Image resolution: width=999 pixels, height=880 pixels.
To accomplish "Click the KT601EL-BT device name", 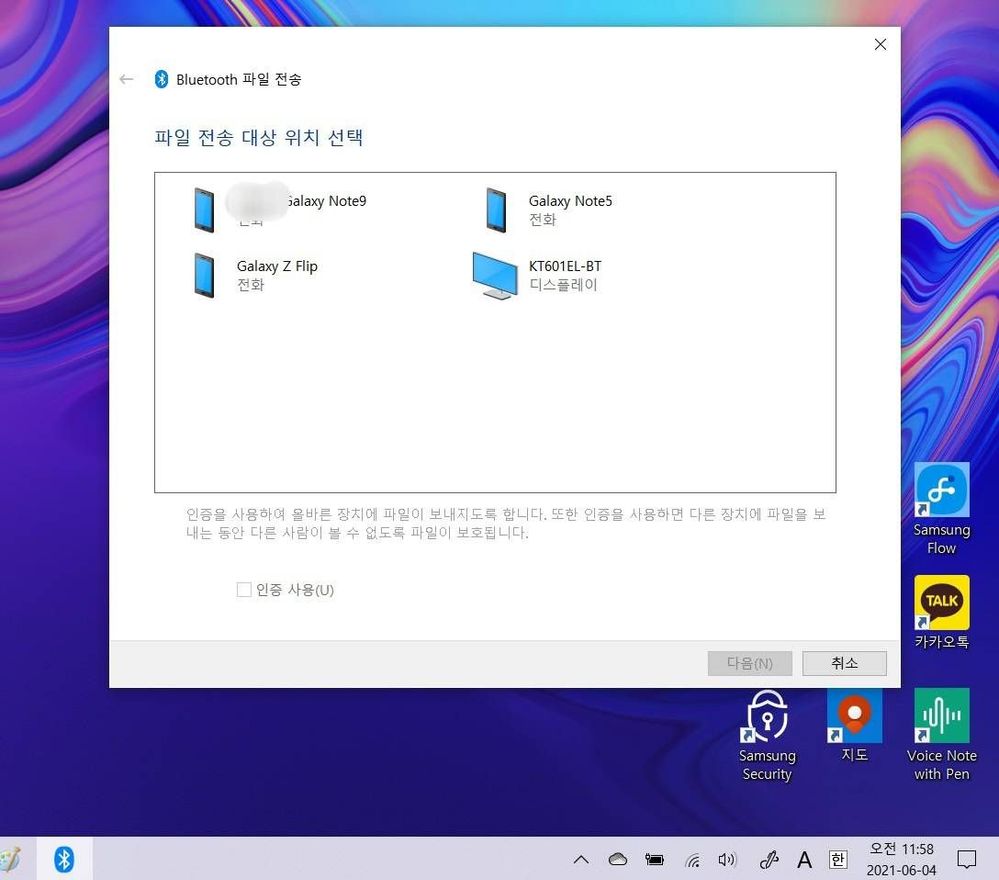I will [x=565, y=266].
